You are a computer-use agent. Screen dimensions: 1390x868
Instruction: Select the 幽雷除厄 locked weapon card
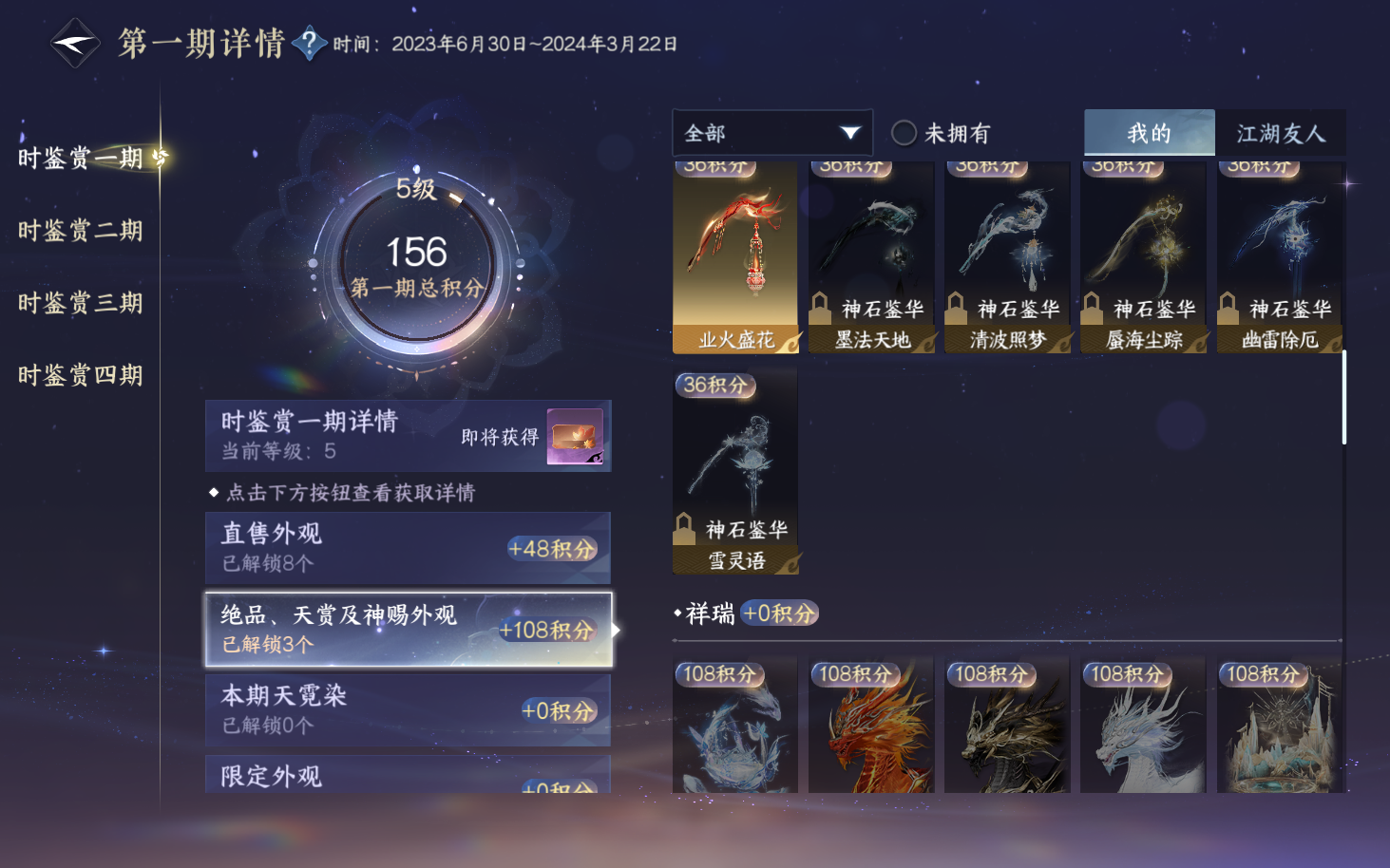pos(1279,257)
